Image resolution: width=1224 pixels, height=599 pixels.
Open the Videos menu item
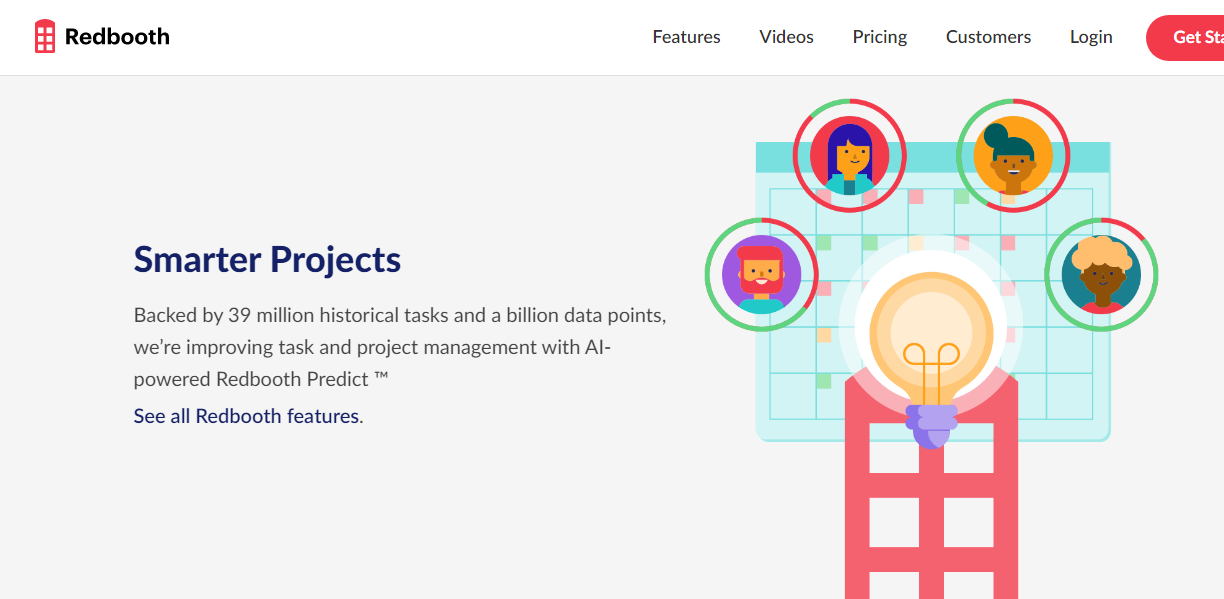tap(786, 37)
